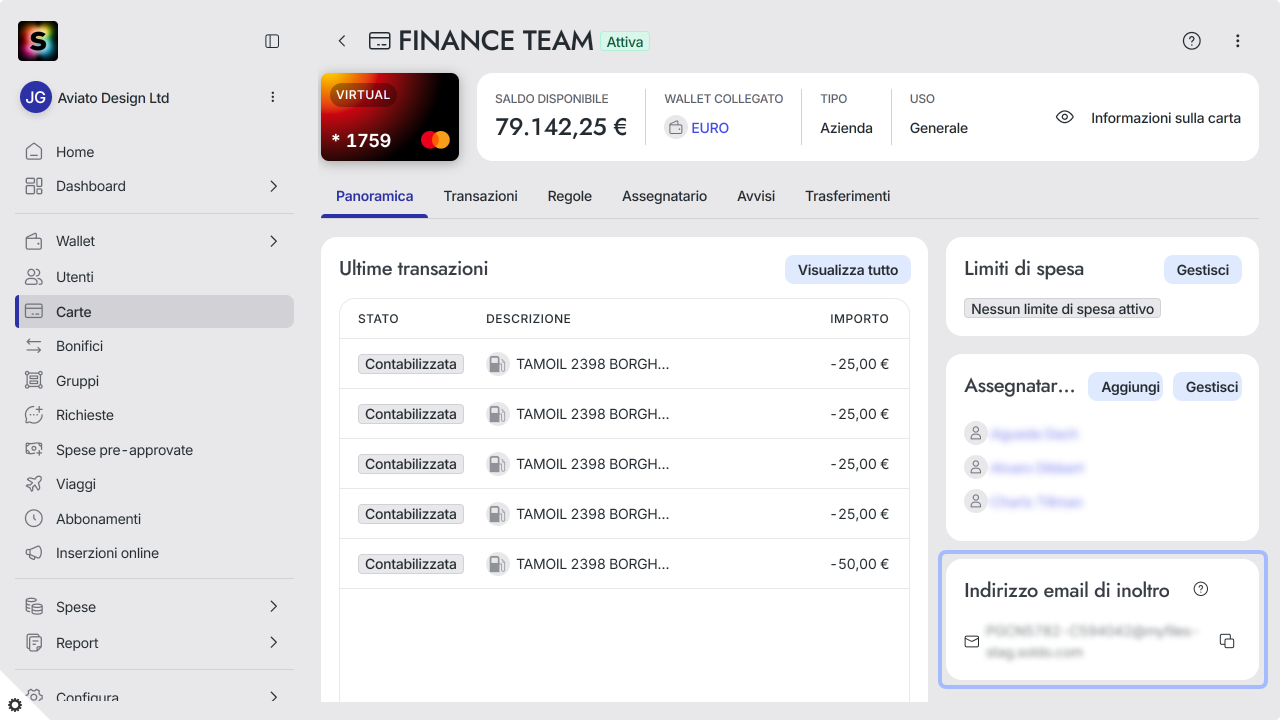The image size is (1280, 720).
Task: Open help question mark icon in header
Action: tap(1191, 41)
